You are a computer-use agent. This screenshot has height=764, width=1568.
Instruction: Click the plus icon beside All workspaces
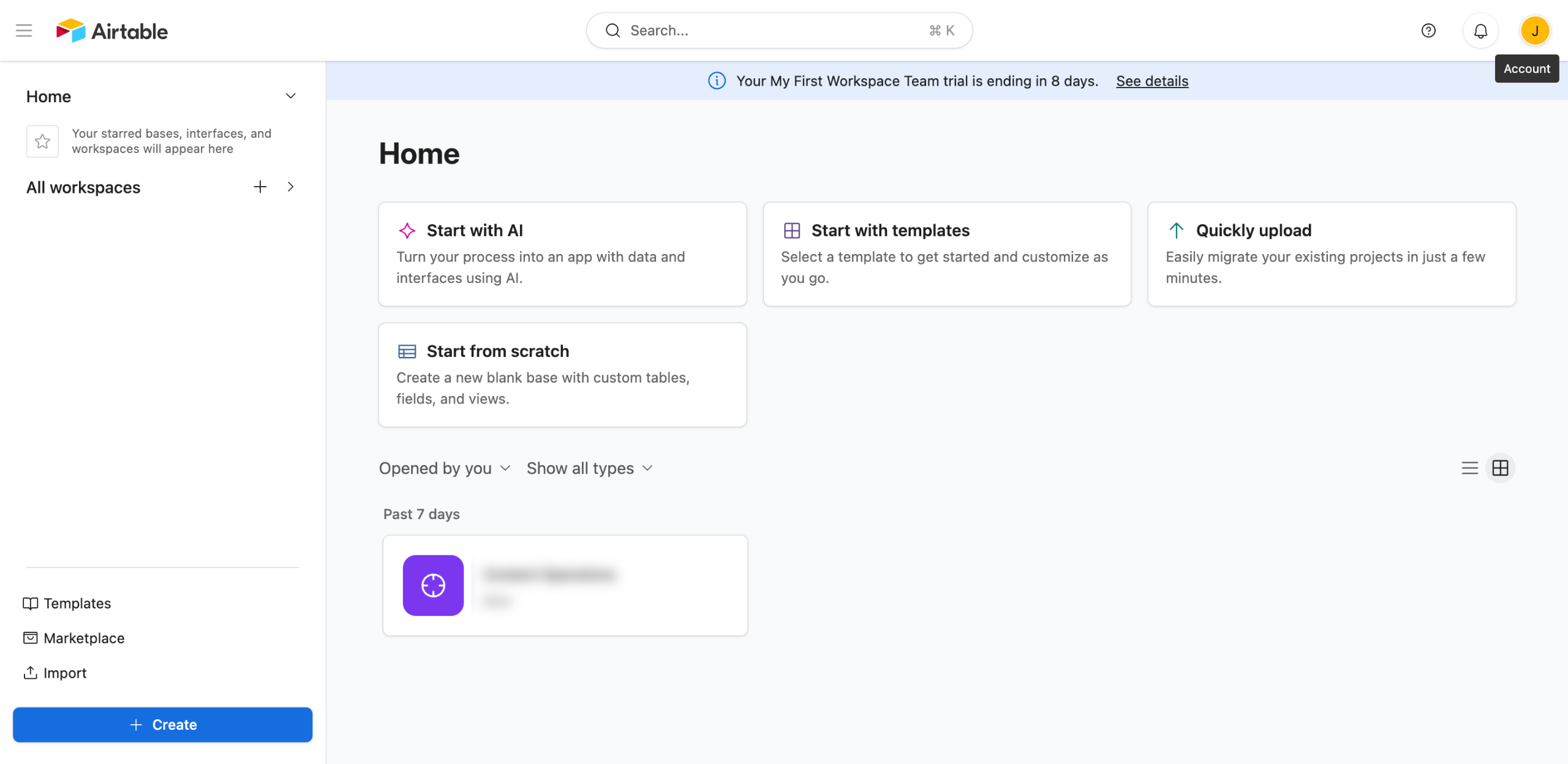[260, 187]
